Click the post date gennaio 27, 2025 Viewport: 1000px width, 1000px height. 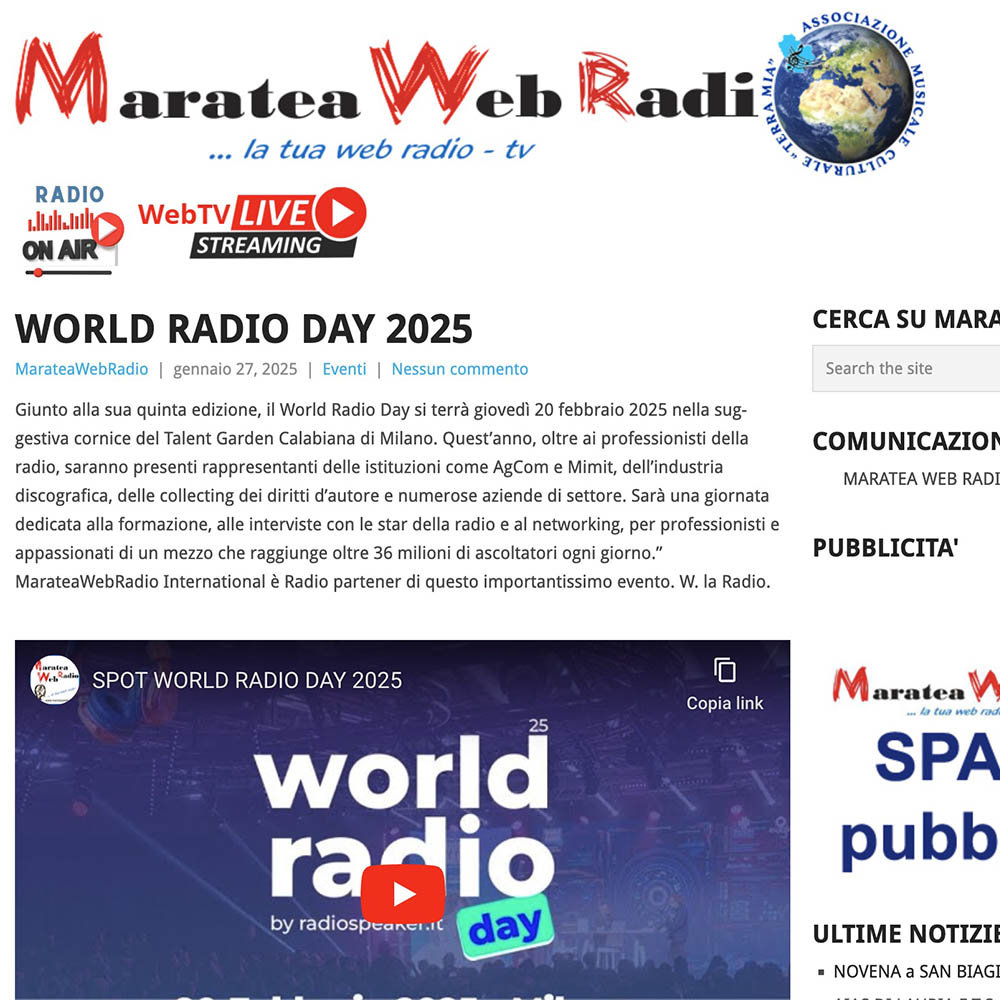coord(235,369)
